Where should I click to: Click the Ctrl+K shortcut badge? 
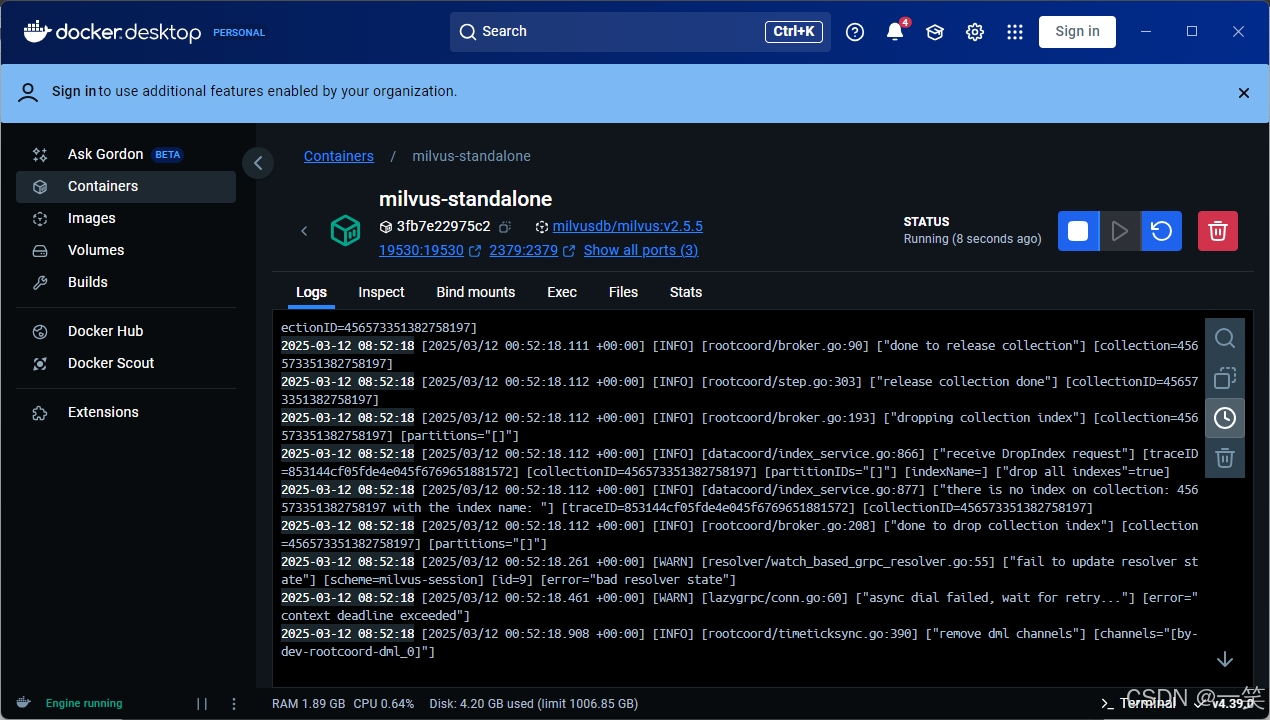point(794,32)
